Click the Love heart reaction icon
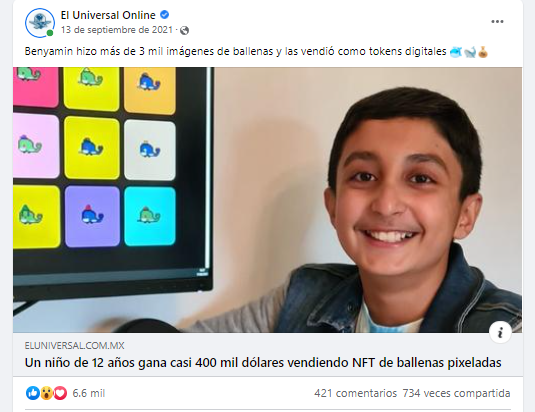 point(60,393)
